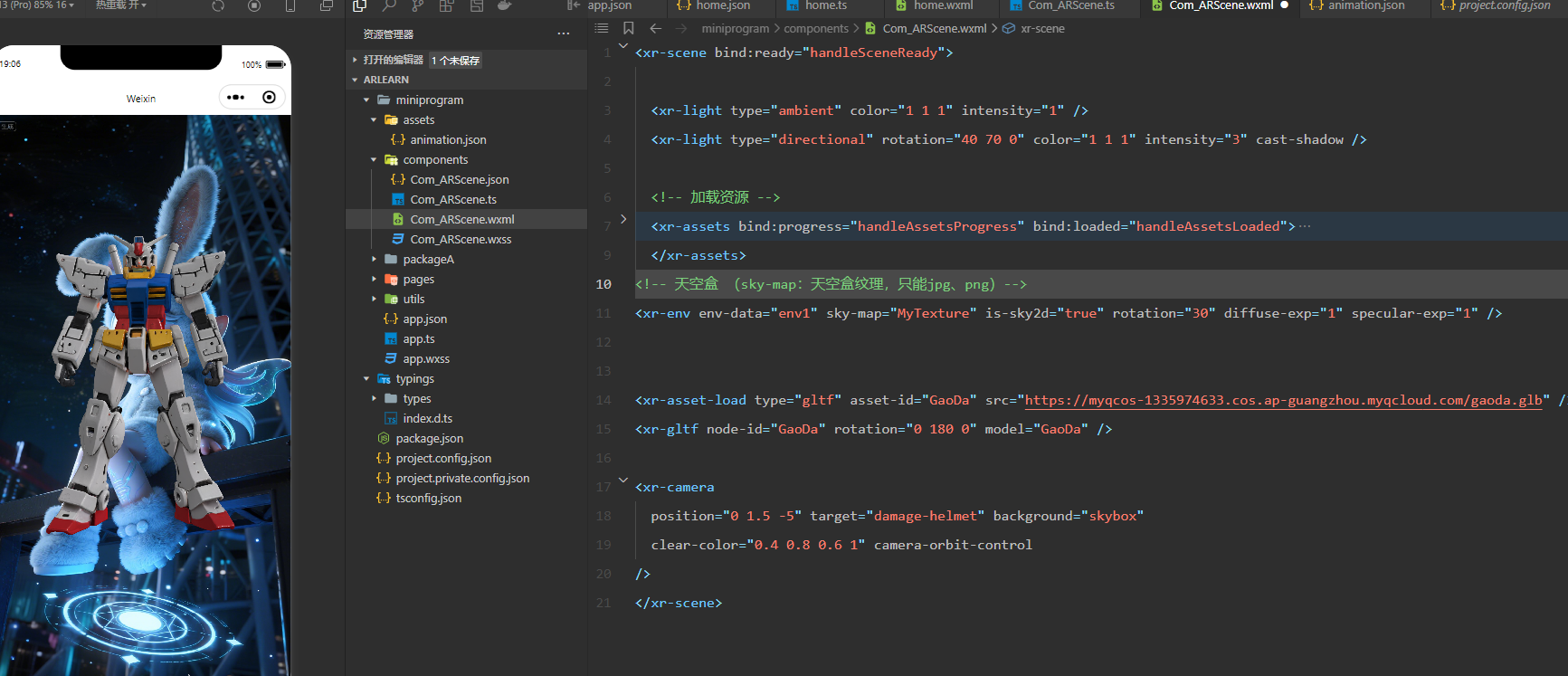Open Com_ARScene.ts in the file tree

(467, 199)
